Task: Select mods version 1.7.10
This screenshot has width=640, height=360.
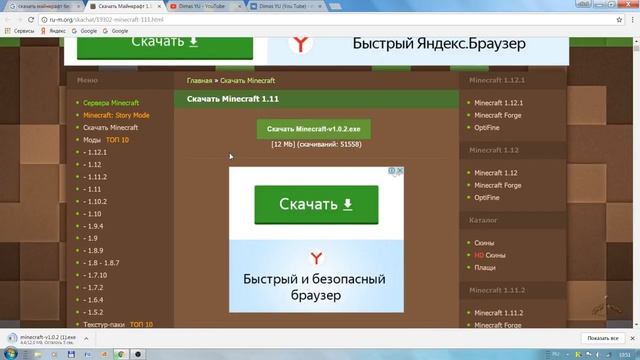Action: [x=95, y=275]
